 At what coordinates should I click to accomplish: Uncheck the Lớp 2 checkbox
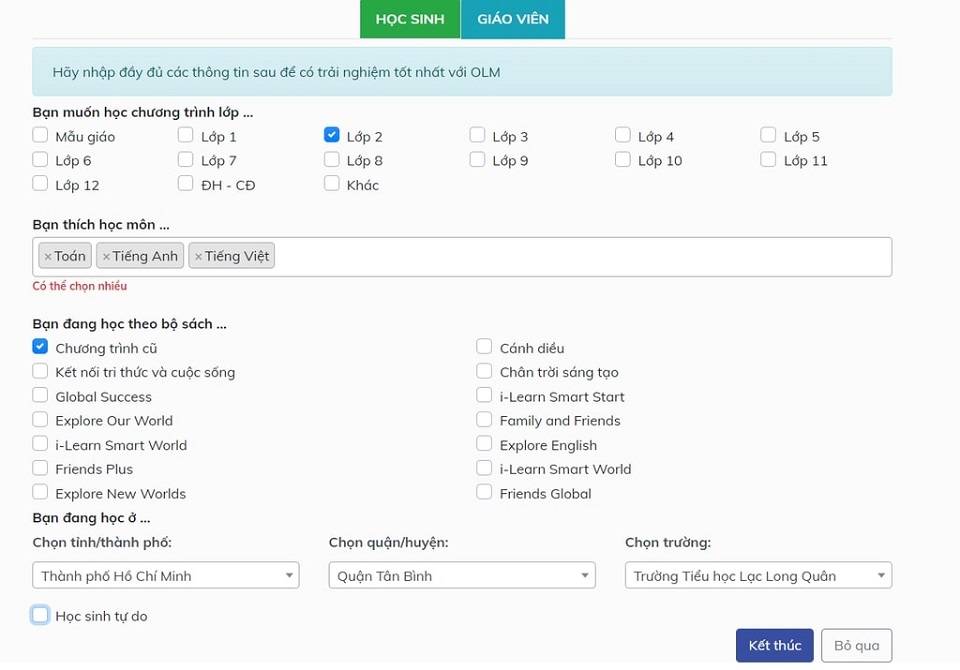coord(332,135)
